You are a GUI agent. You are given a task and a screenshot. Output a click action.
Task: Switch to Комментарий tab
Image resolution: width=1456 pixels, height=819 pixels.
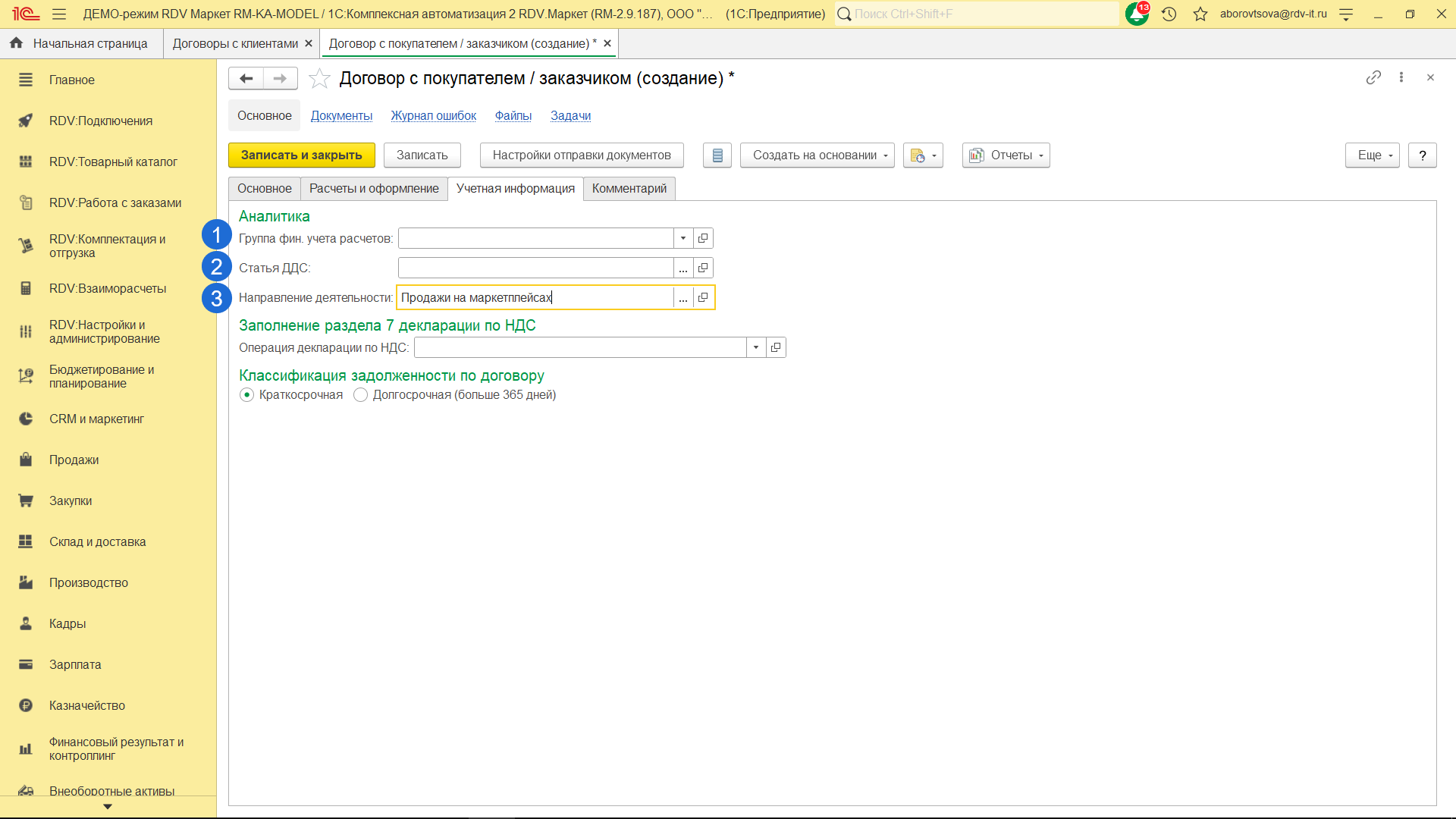click(x=629, y=189)
